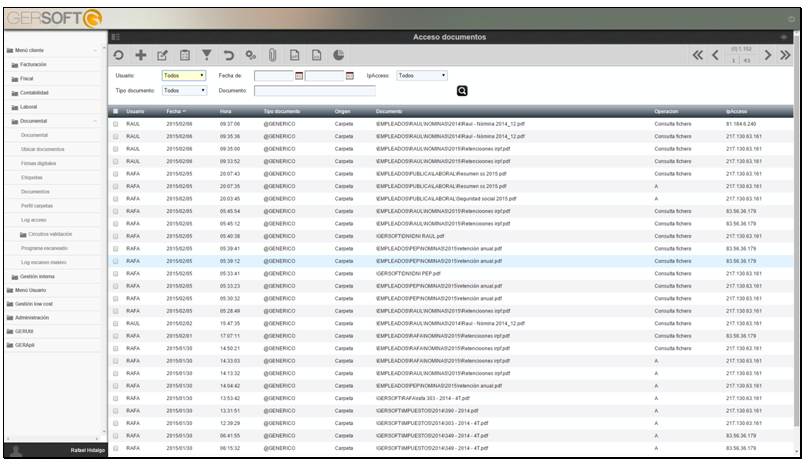
Task: Open the Usuario dropdown
Action: click(184, 76)
